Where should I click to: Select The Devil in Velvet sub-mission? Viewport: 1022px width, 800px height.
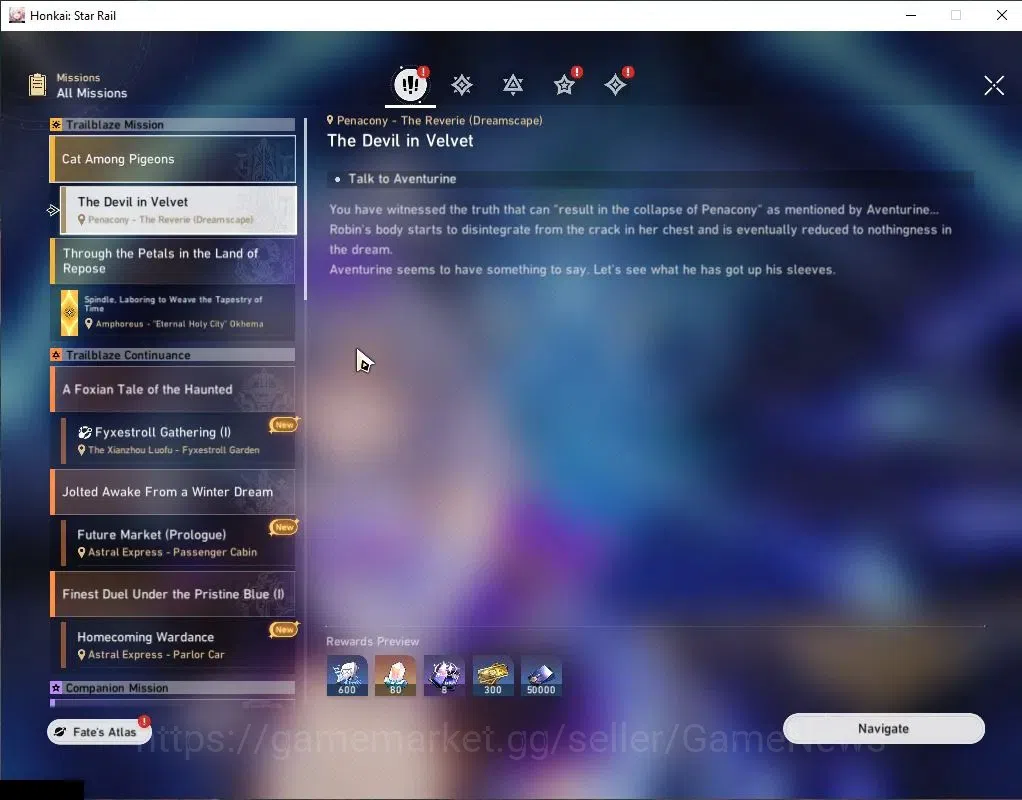coord(178,210)
